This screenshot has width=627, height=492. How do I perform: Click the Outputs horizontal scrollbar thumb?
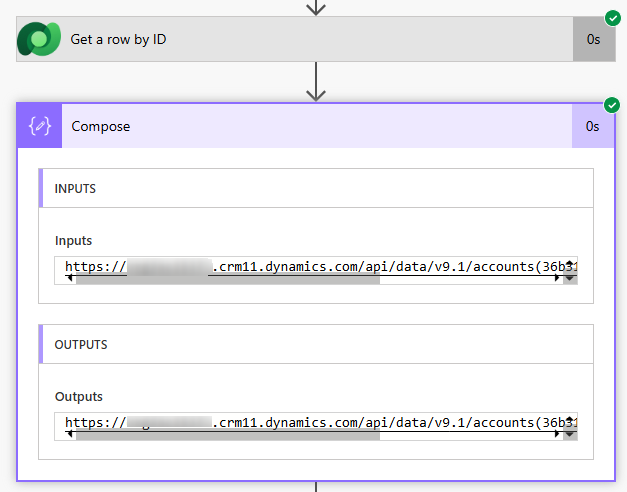click(228, 436)
